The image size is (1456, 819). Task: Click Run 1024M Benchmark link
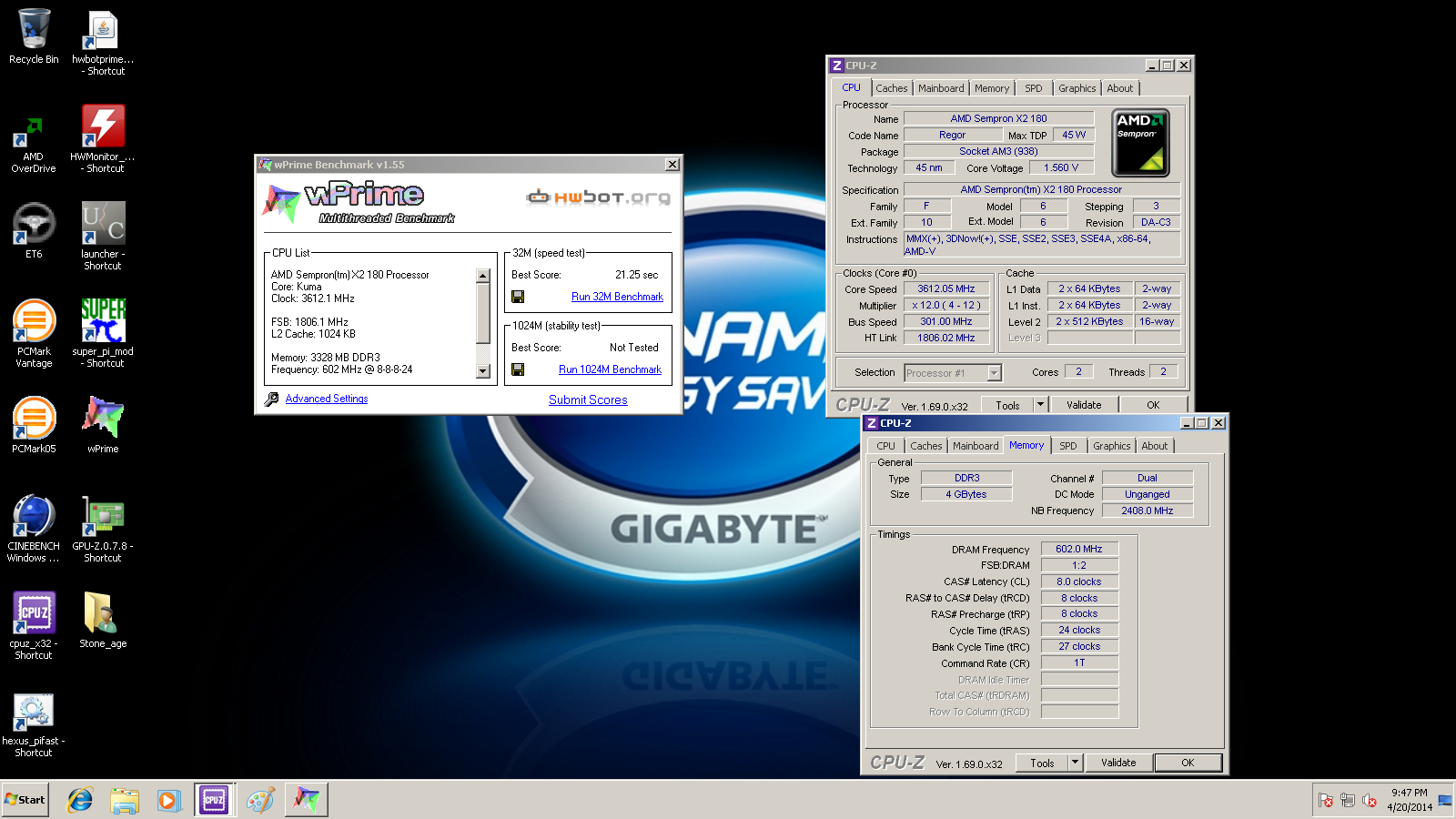coord(610,369)
